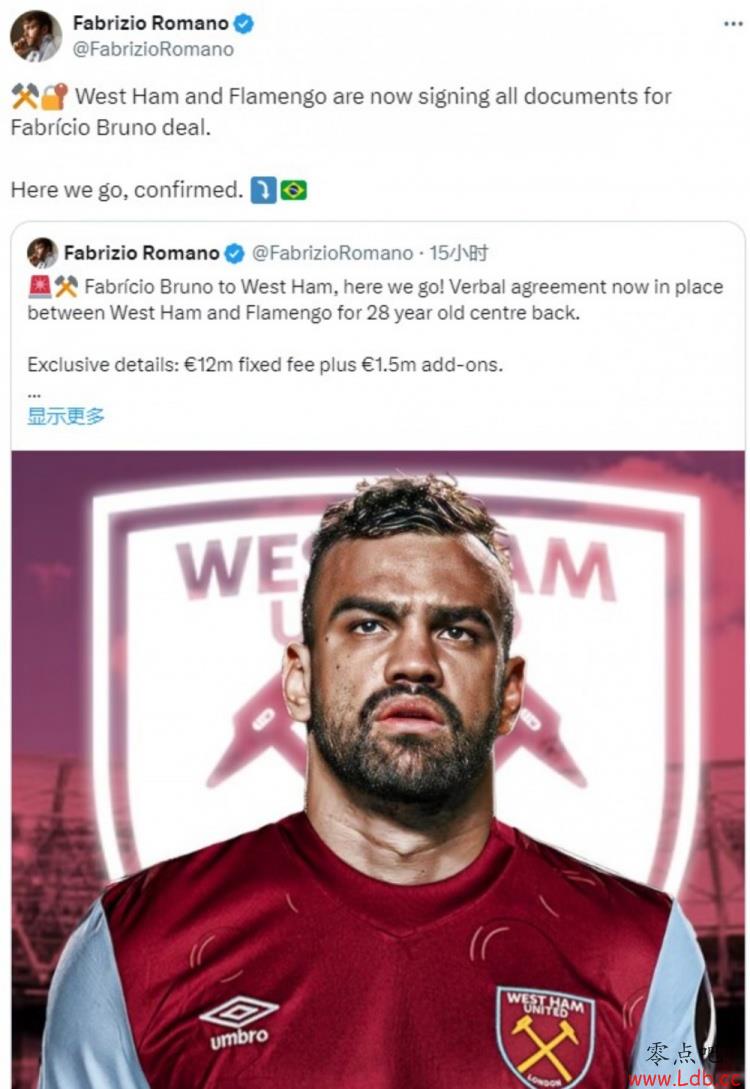
Task: Click the Brazil flag emoji
Action: [x=293, y=190]
